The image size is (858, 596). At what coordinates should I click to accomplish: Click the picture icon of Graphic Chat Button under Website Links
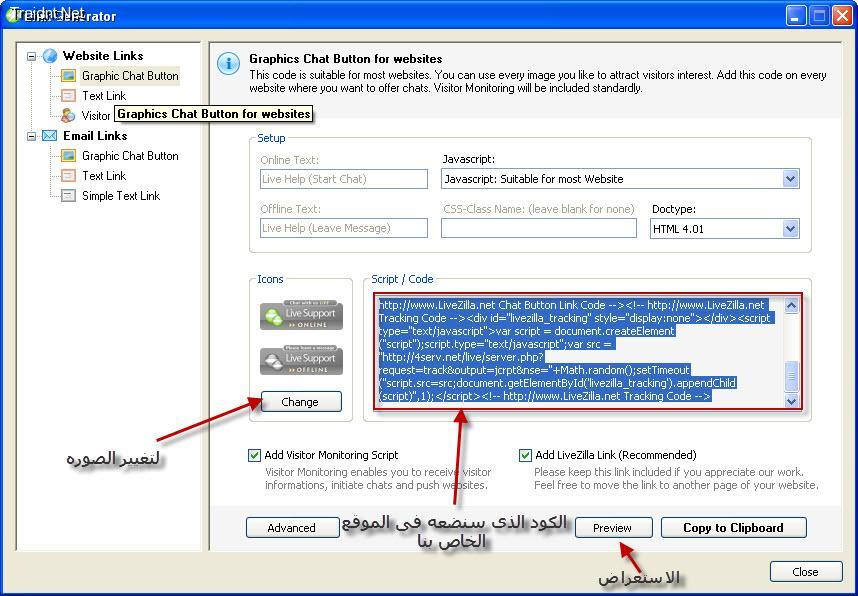[68, 76]
